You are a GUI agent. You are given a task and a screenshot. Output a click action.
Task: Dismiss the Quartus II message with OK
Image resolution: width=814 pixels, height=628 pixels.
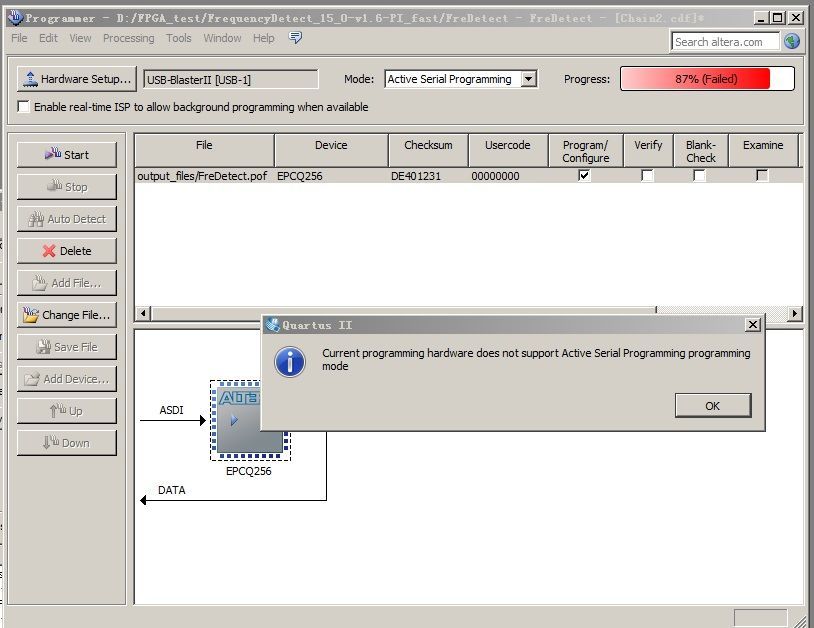click(x=713, y=405)
